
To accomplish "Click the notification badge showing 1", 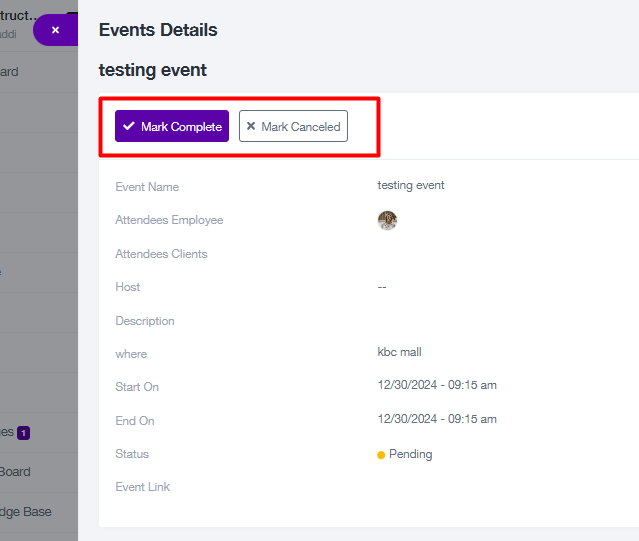I will (x=23, y=433).
